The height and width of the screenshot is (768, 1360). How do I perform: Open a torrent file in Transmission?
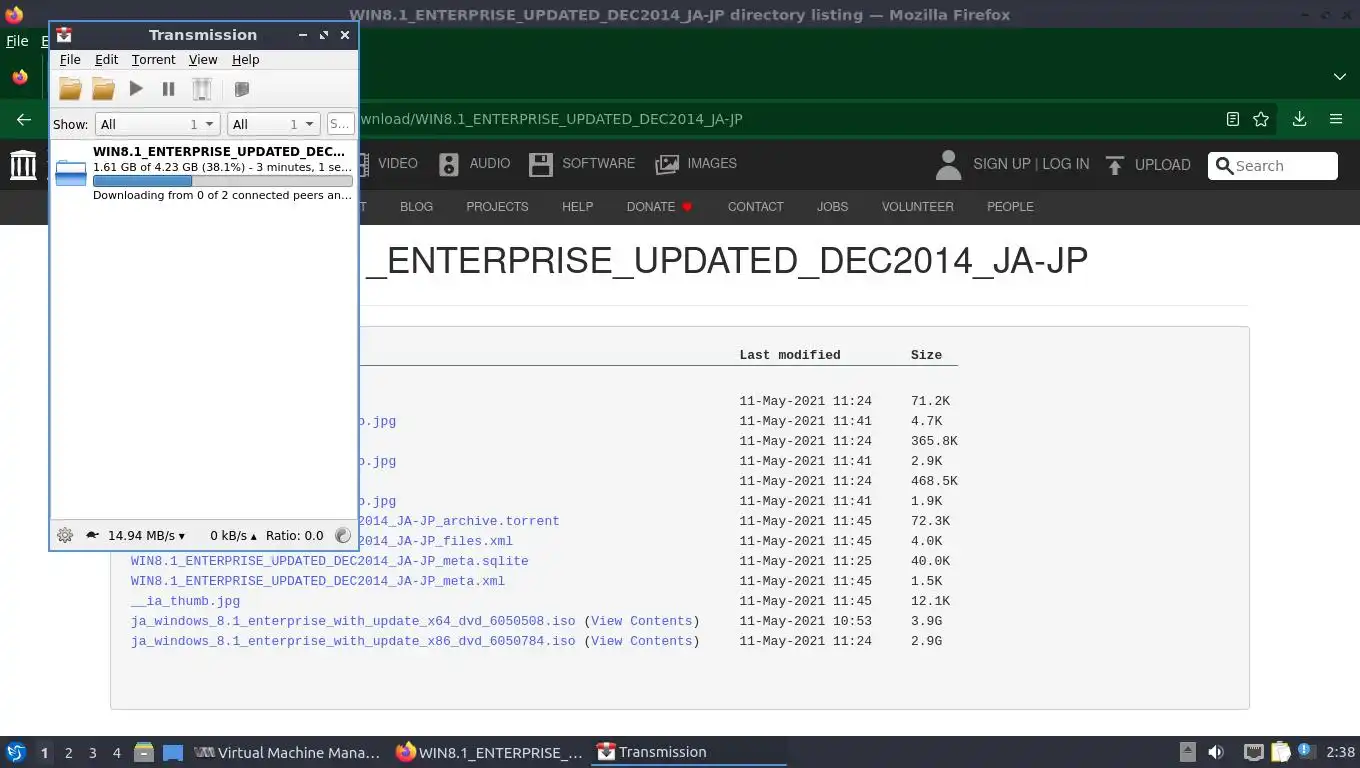[70, 89]
